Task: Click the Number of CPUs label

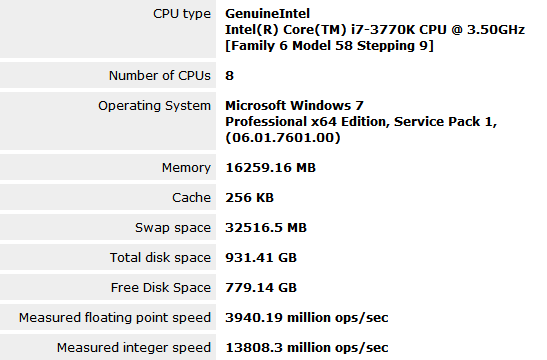Action: (160, 76)
